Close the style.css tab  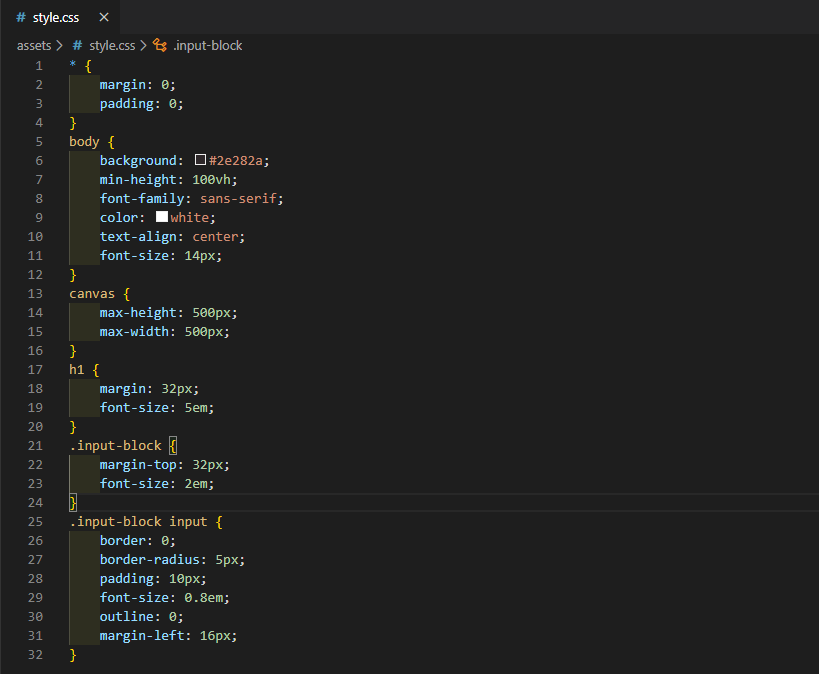coord(104,17)
